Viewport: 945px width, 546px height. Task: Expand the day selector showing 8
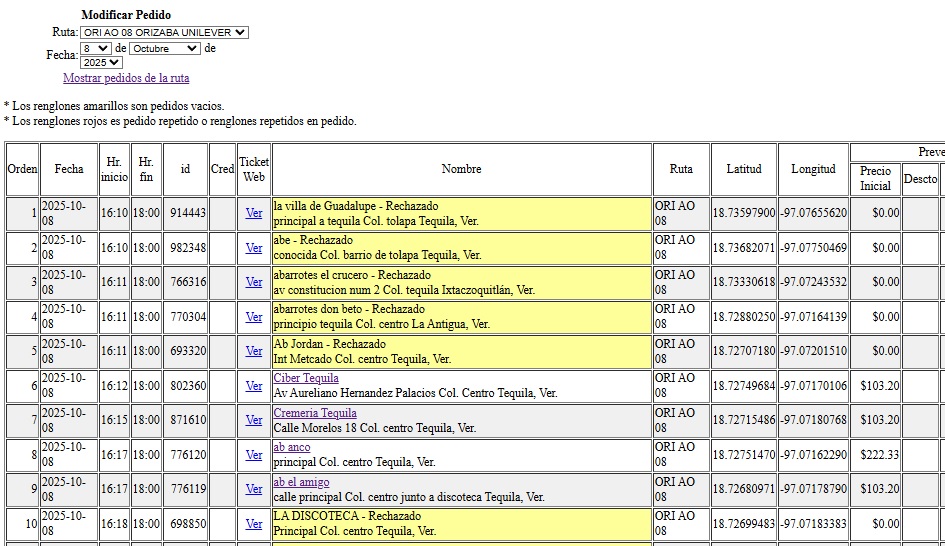coord(96,48)
